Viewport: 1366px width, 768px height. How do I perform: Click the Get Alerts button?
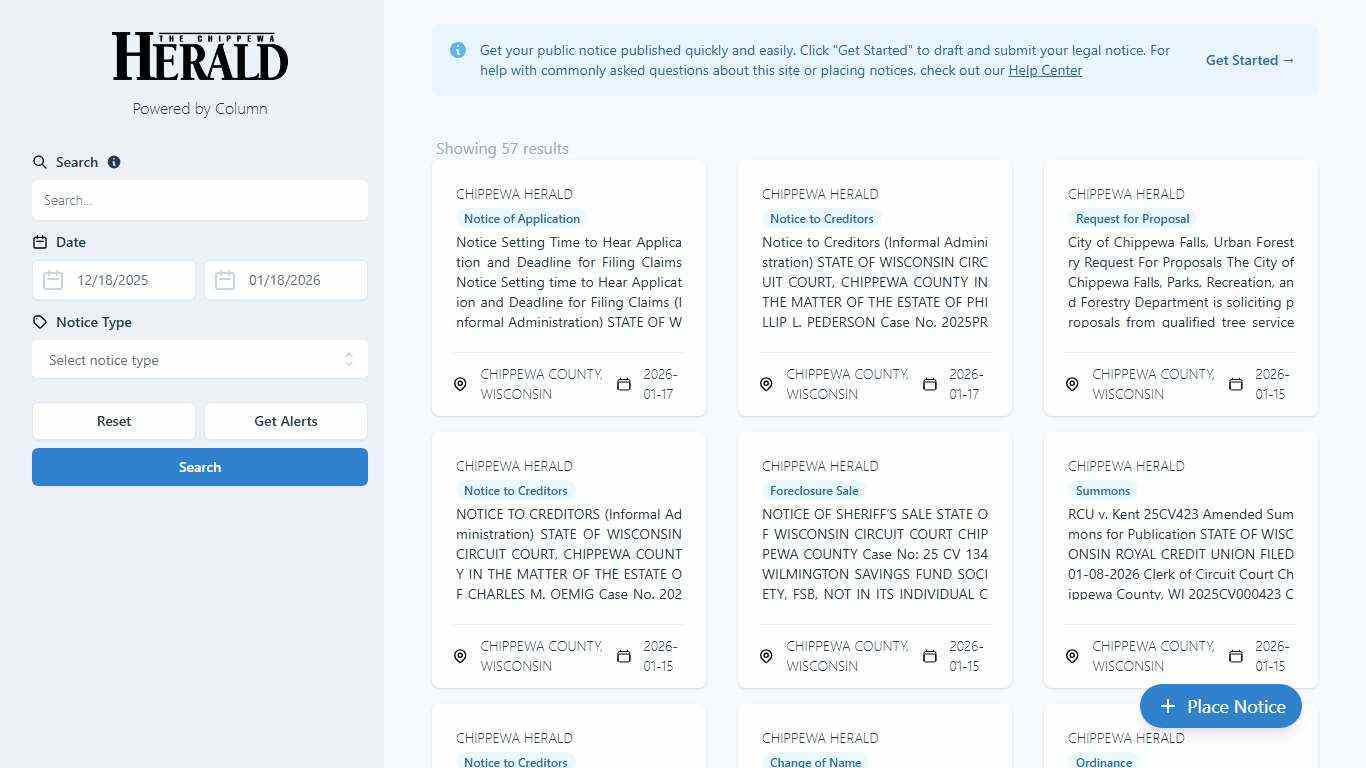[x=286, y=421]
